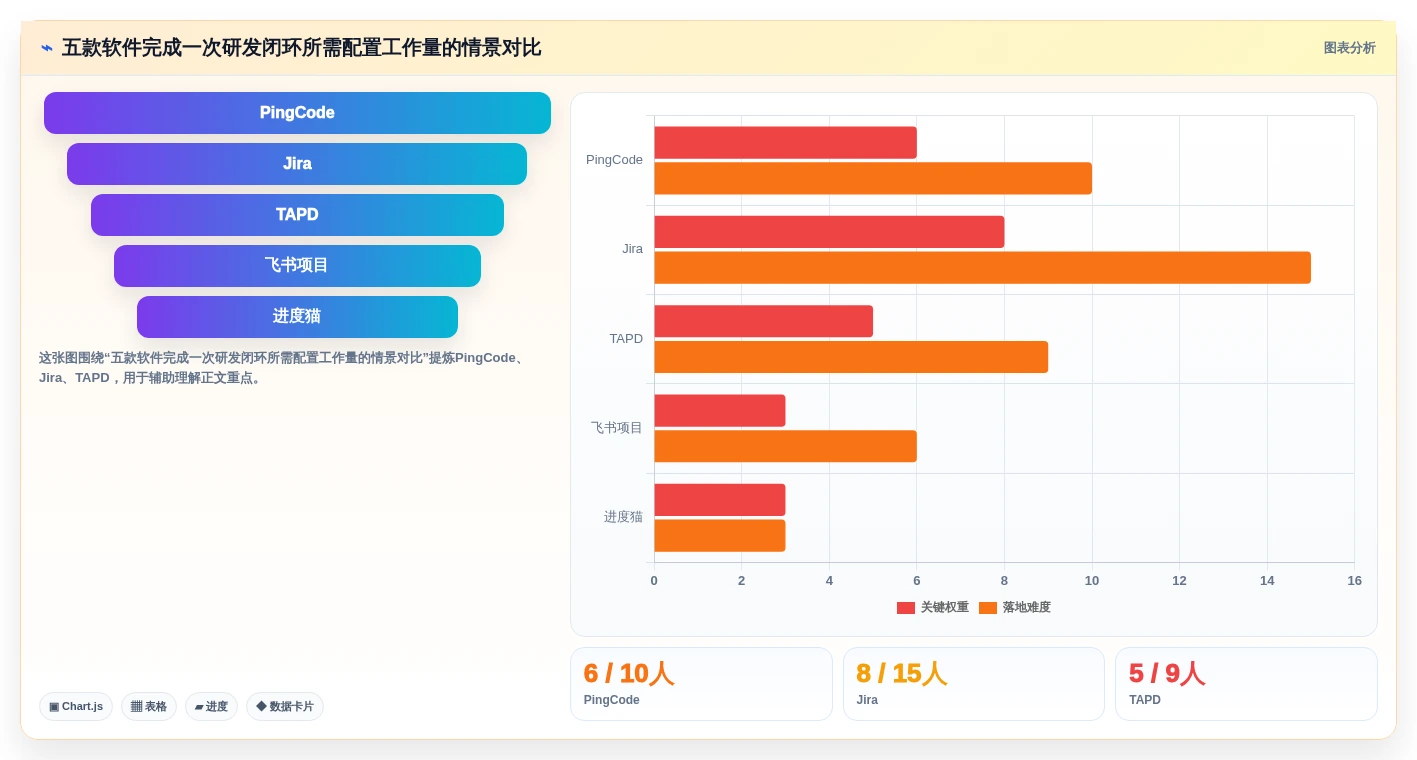Select the PingCode funnel bar

point(297,113)
